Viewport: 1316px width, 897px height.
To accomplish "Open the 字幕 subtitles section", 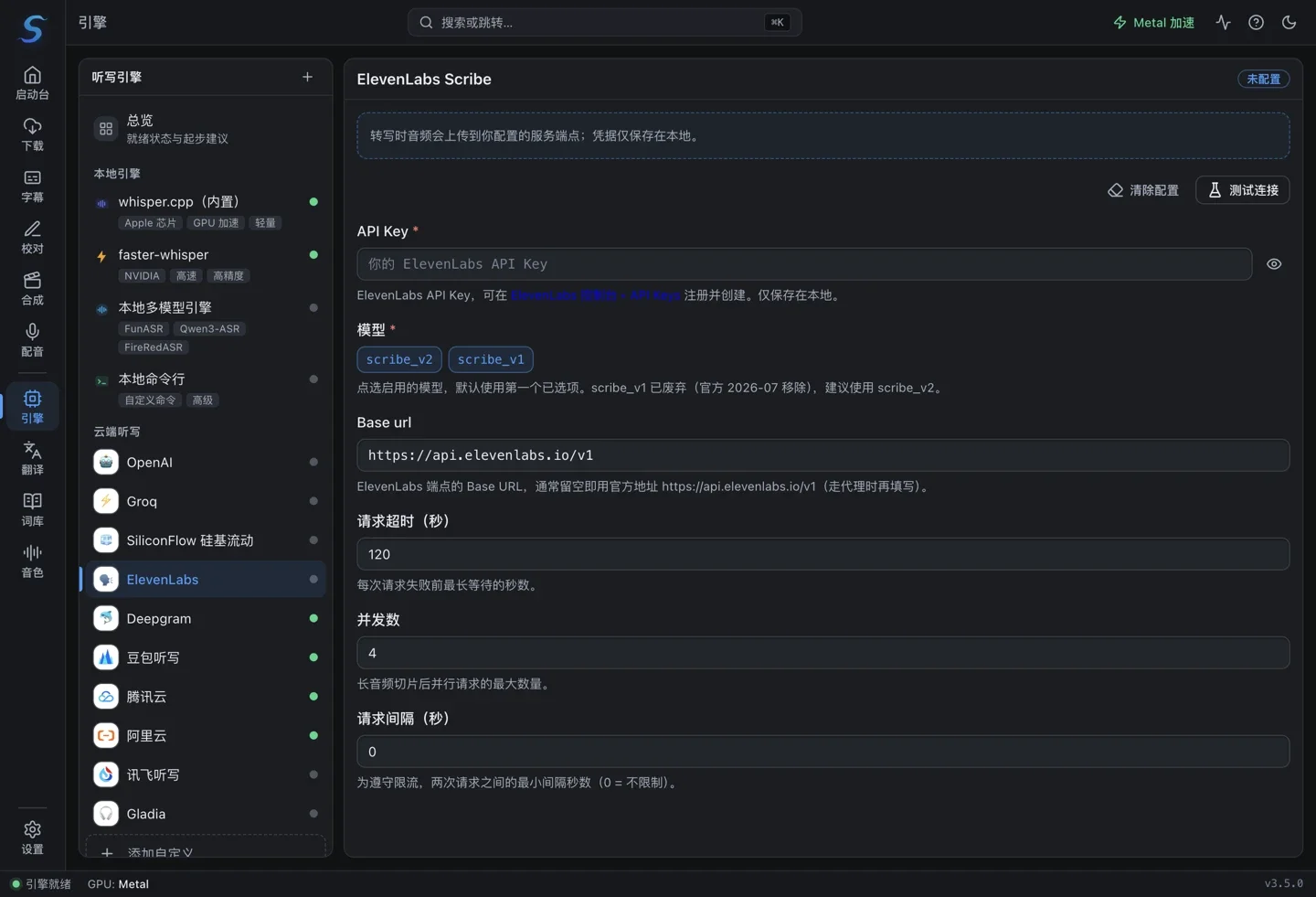I will click(x=32, y=186).
